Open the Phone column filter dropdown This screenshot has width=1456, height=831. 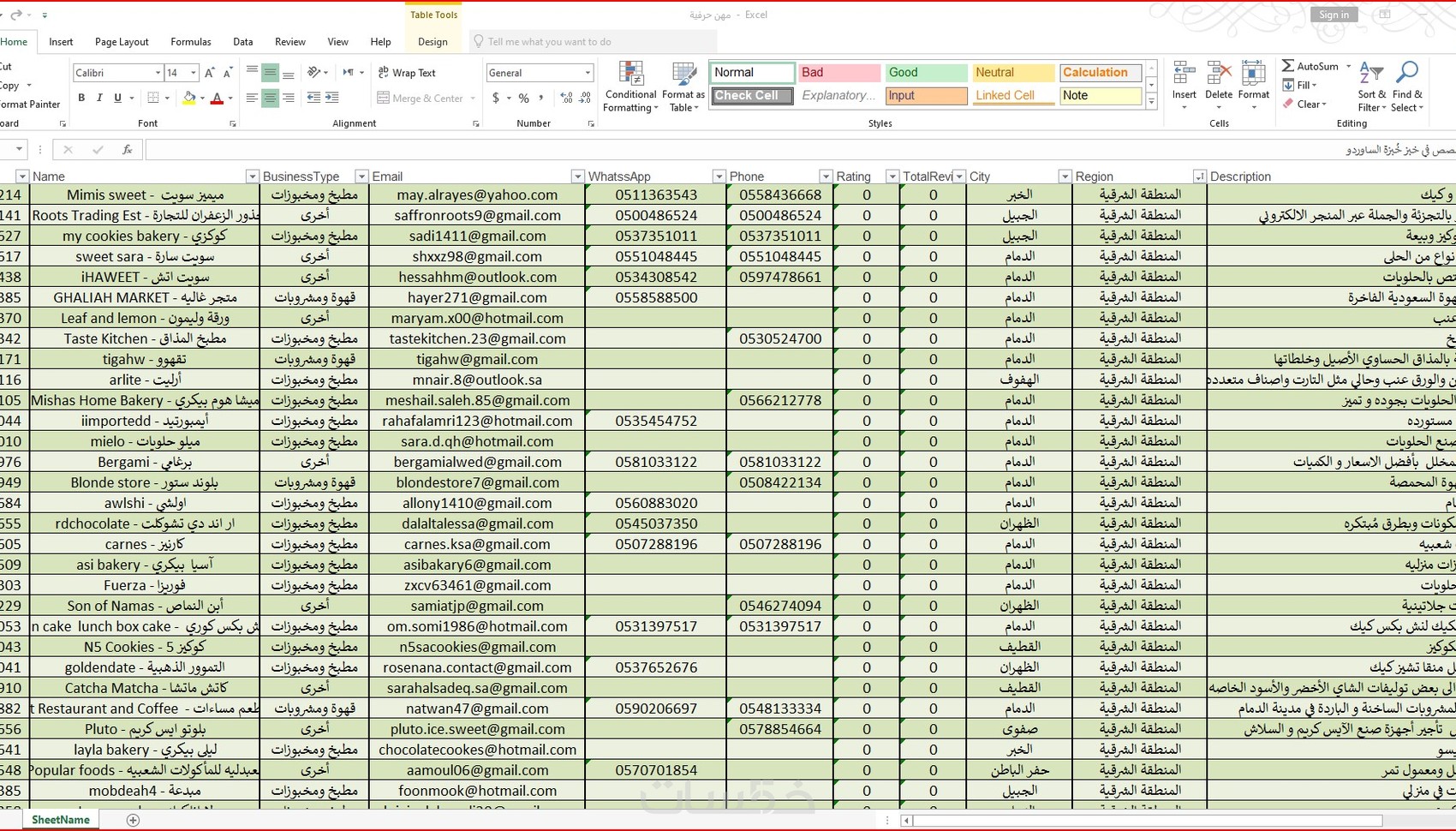(x=826, y=176)
